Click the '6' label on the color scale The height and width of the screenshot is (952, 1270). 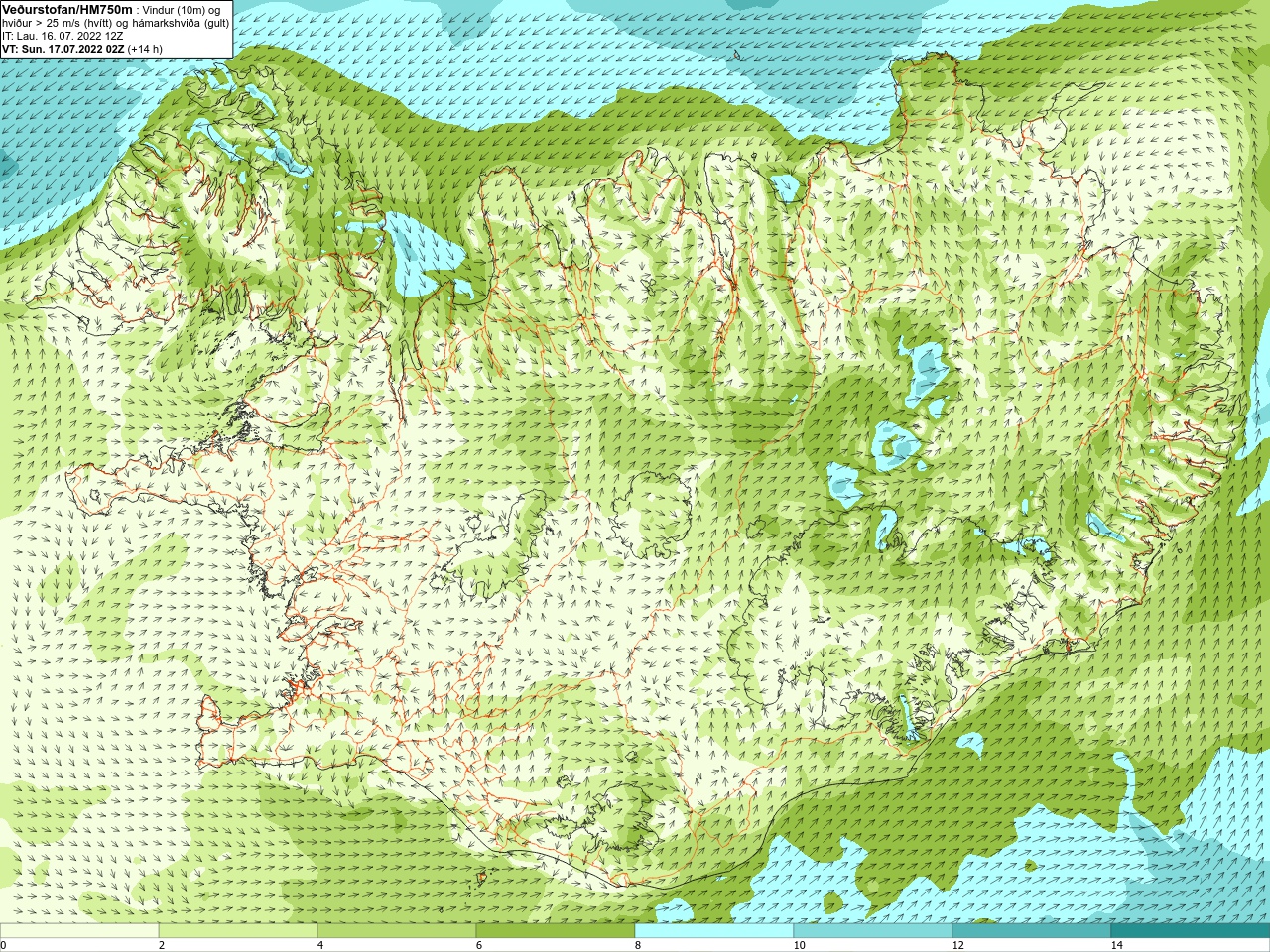479,945
